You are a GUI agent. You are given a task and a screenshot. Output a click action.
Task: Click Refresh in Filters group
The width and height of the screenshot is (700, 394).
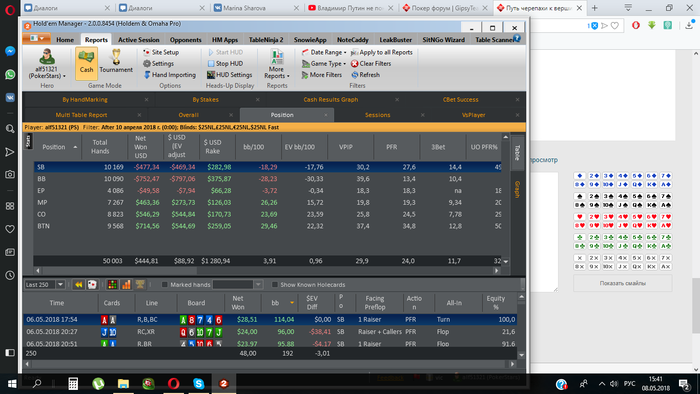tap(365, 75)
